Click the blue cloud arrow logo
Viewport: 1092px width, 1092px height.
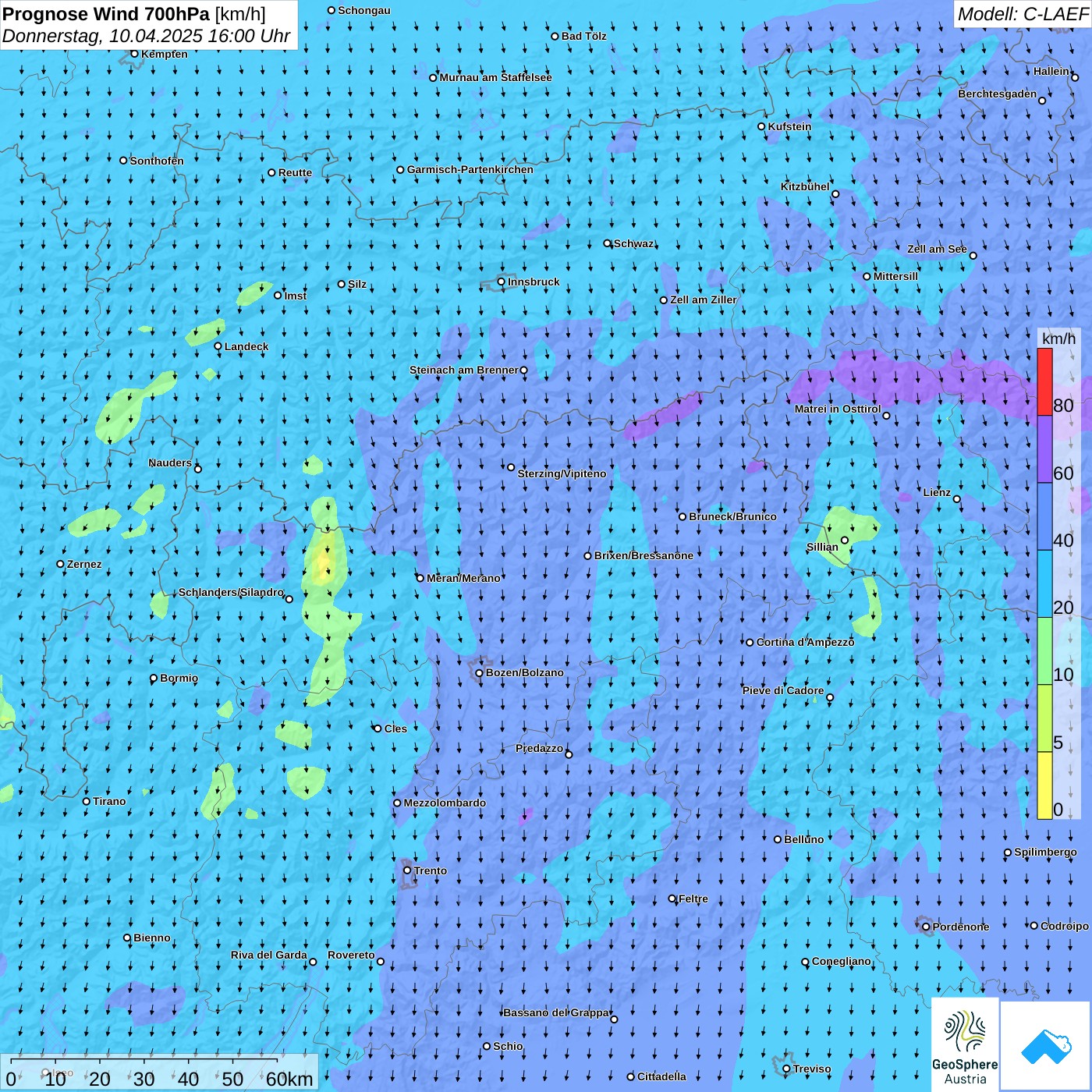(x=1046, y=1046)
